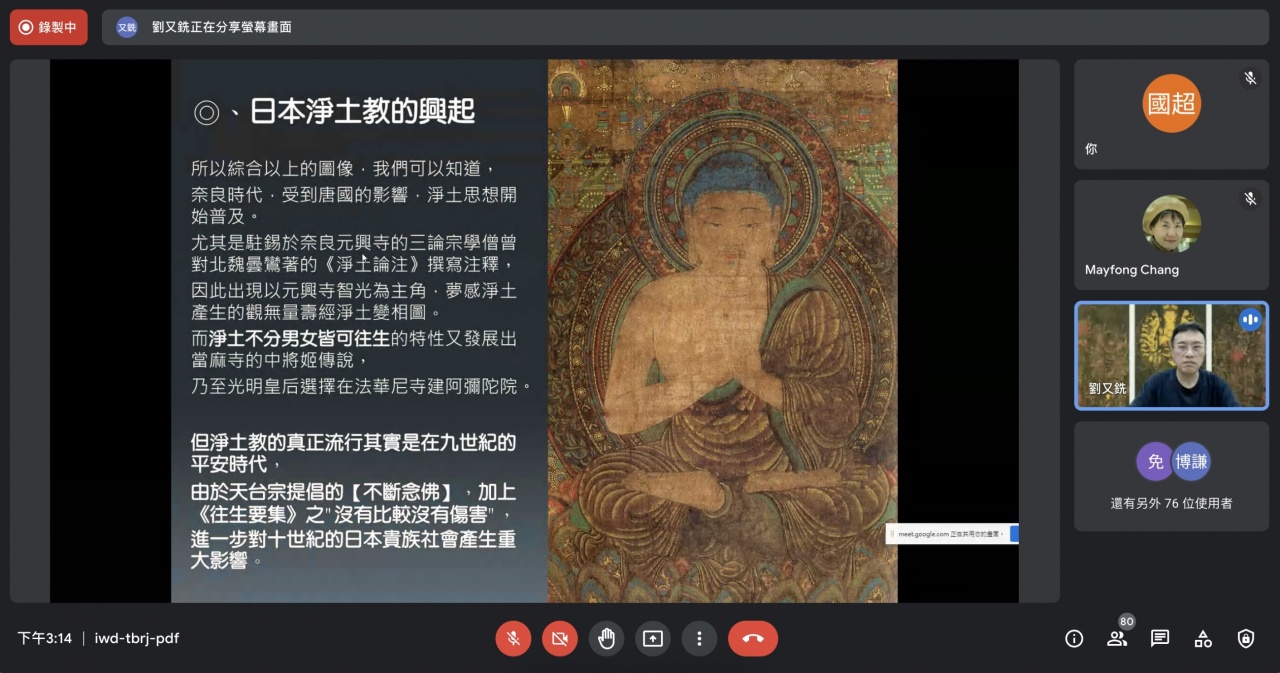
Task: Click the iwd-tbrj-pdf meeting code
Action: 137,638
